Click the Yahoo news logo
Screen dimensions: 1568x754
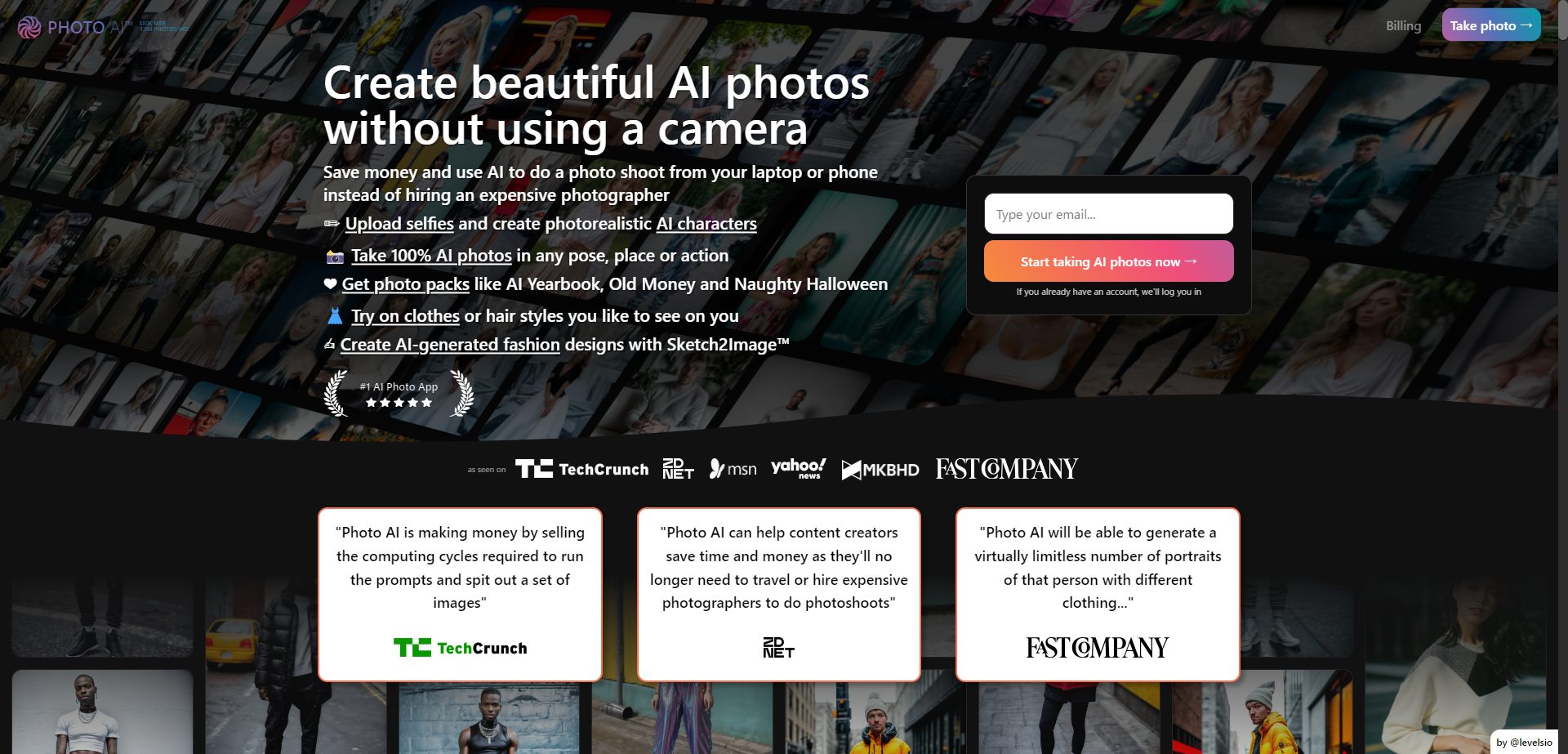(799, 468)
